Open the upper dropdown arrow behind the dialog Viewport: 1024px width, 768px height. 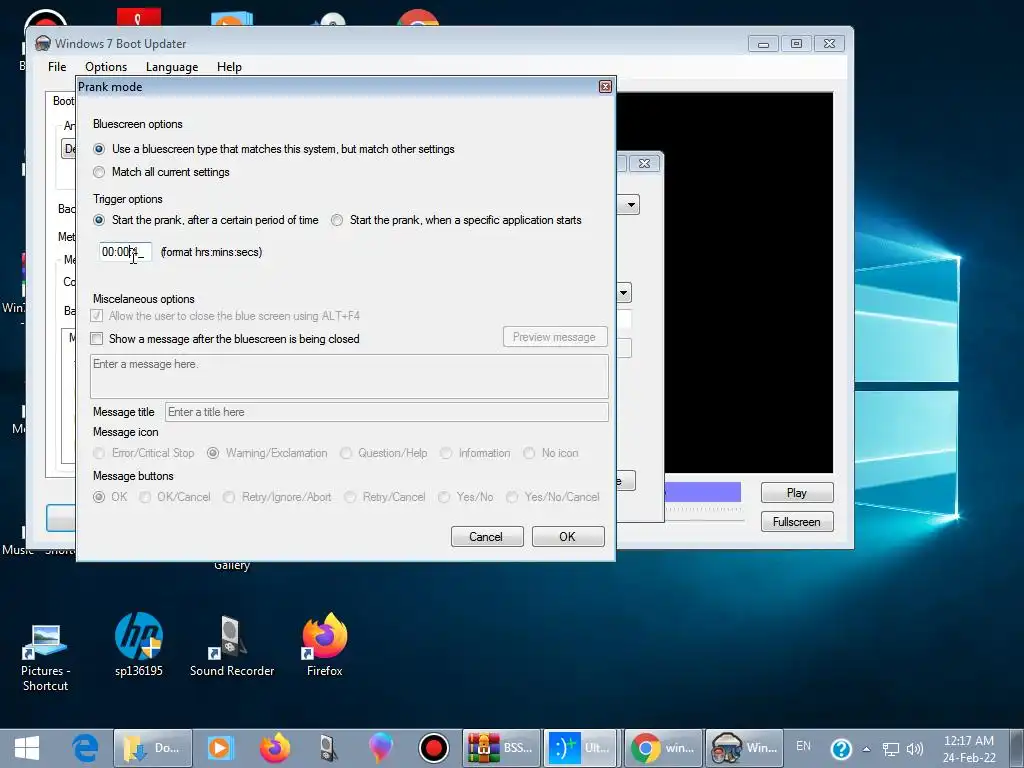pyautogui.click(x=630, y=205)
